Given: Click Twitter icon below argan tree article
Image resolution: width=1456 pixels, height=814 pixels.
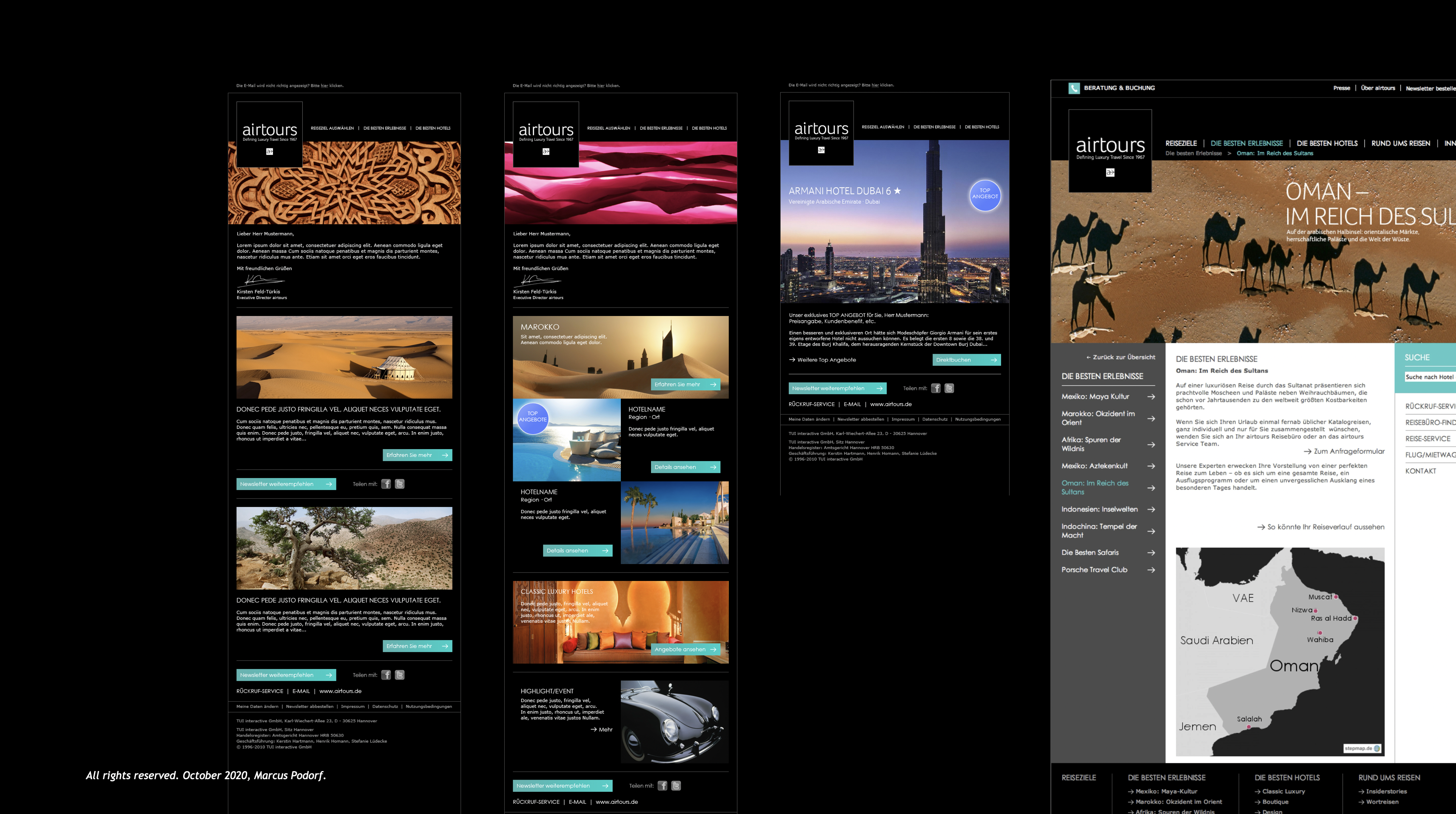Looking at the screenshot, I should (x=400, y=675).
